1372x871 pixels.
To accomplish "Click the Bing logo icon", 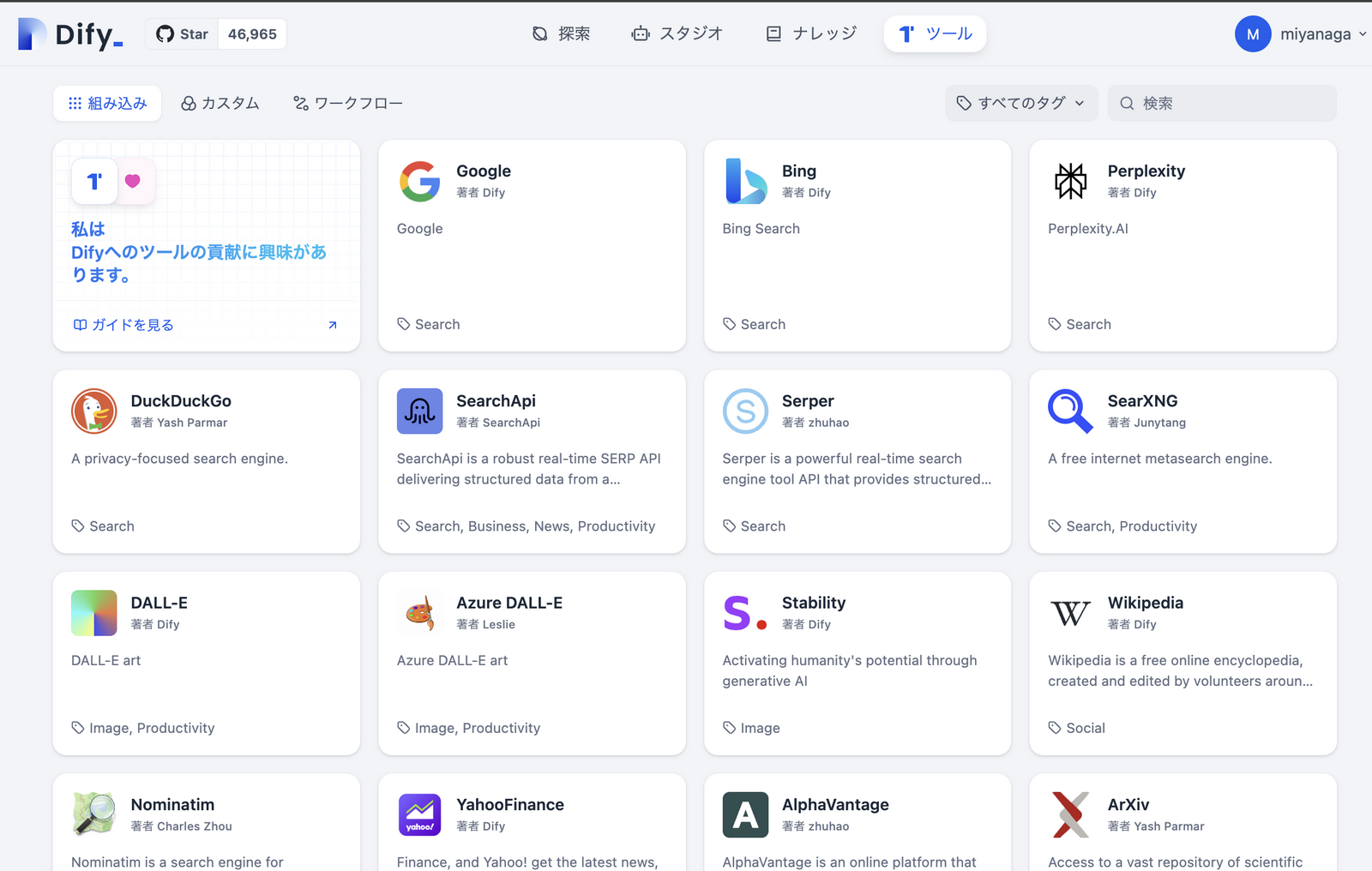I will 746,182.
